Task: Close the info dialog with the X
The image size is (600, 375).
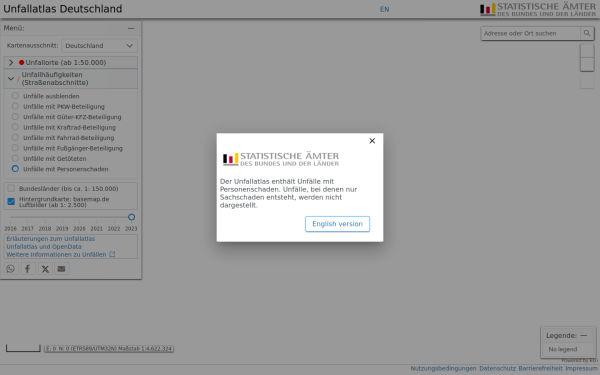Action: 372,141
